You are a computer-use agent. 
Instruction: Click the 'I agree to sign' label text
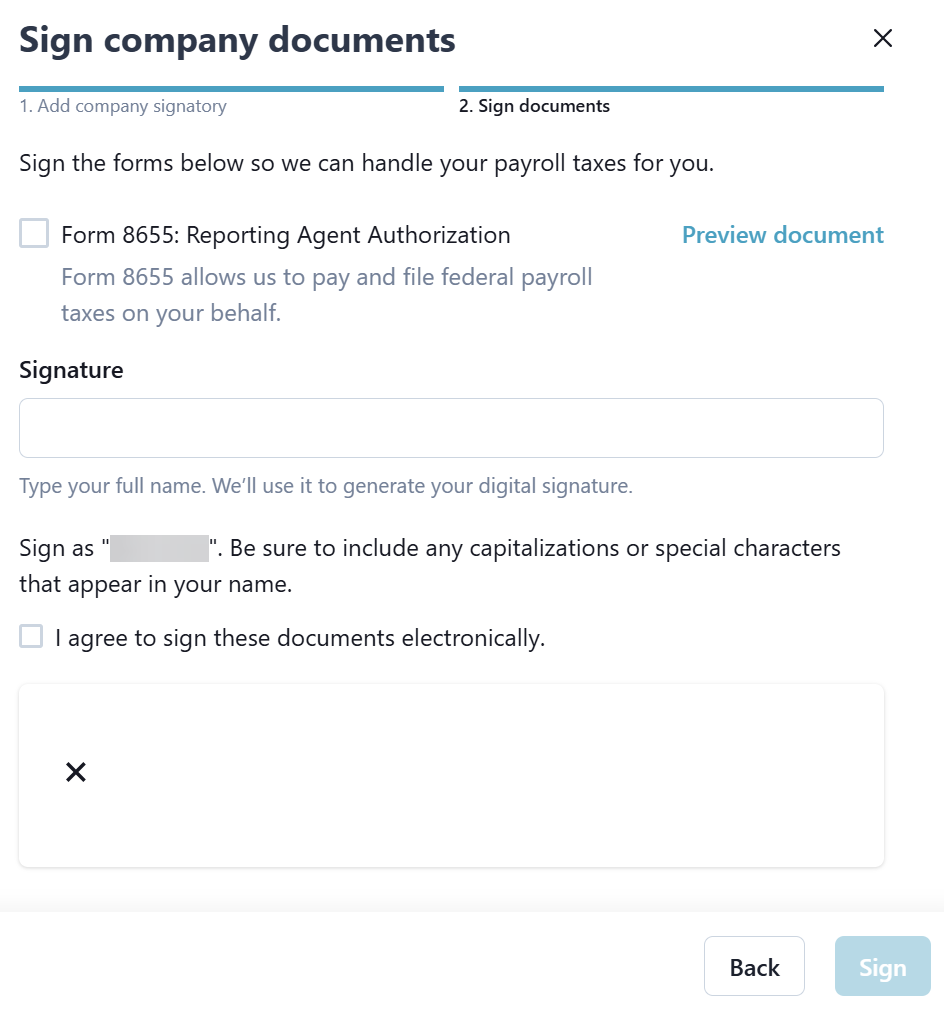point(300,638)
